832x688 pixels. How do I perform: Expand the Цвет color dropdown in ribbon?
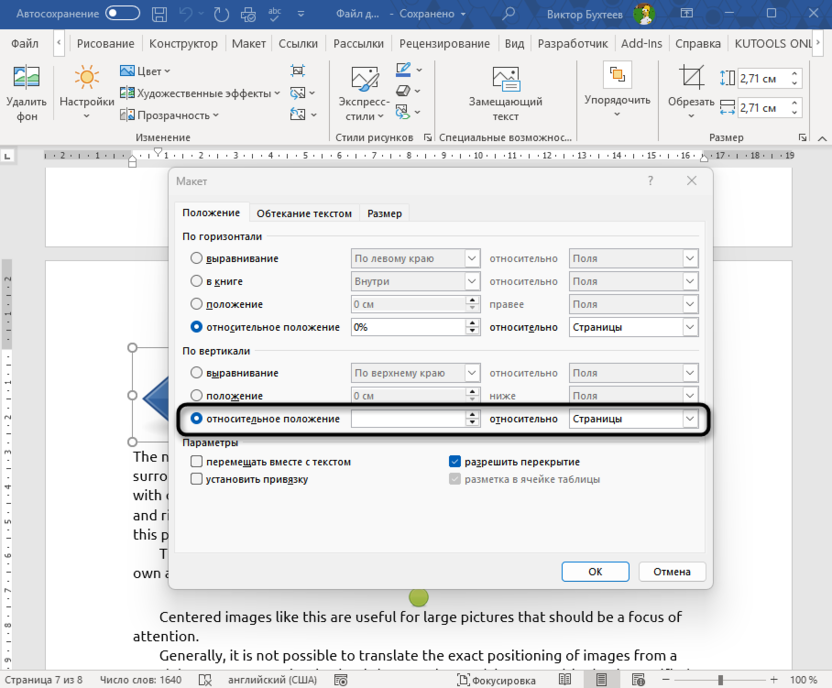145,71
